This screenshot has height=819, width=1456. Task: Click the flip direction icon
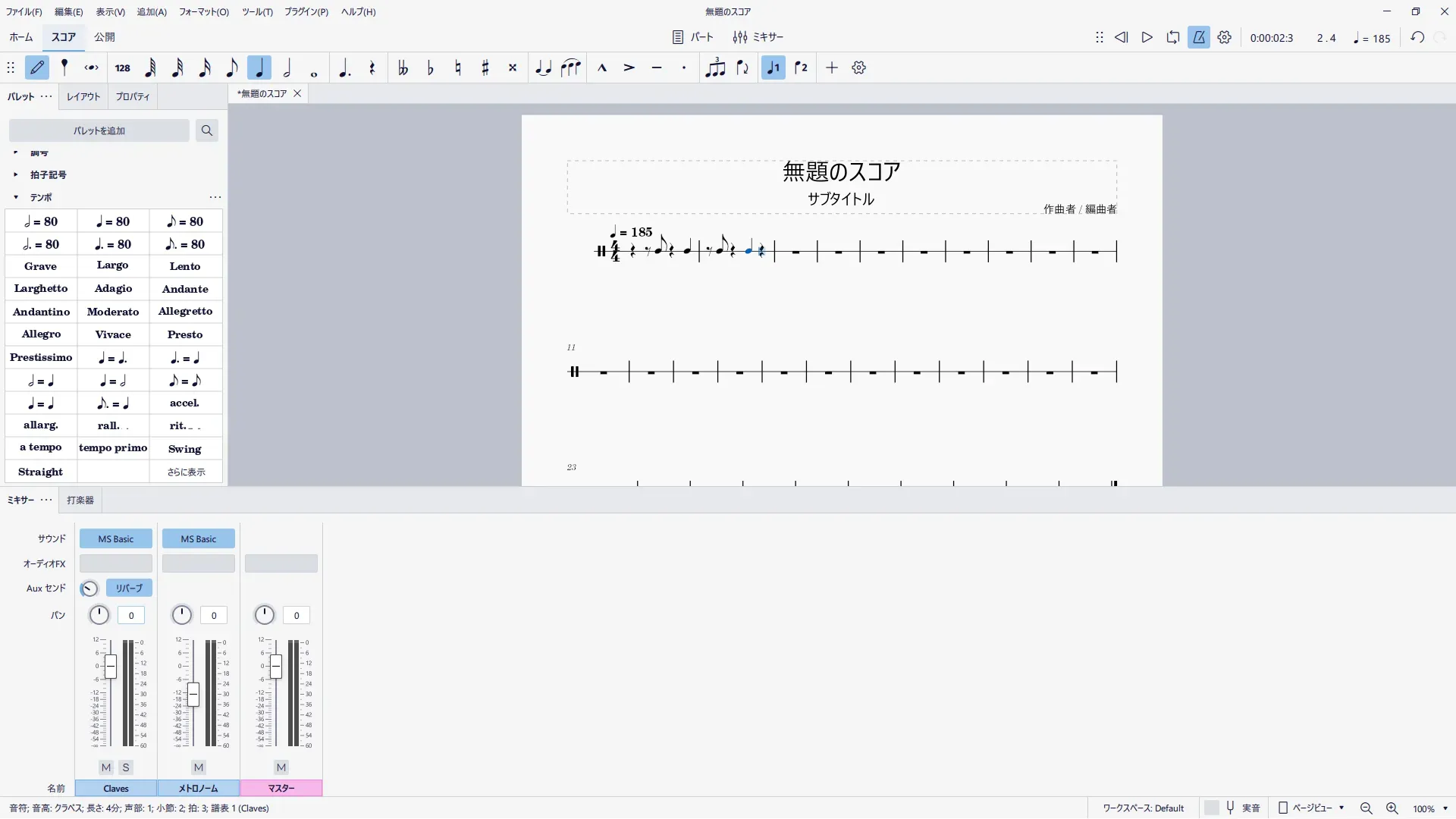[x=742, y=68]
